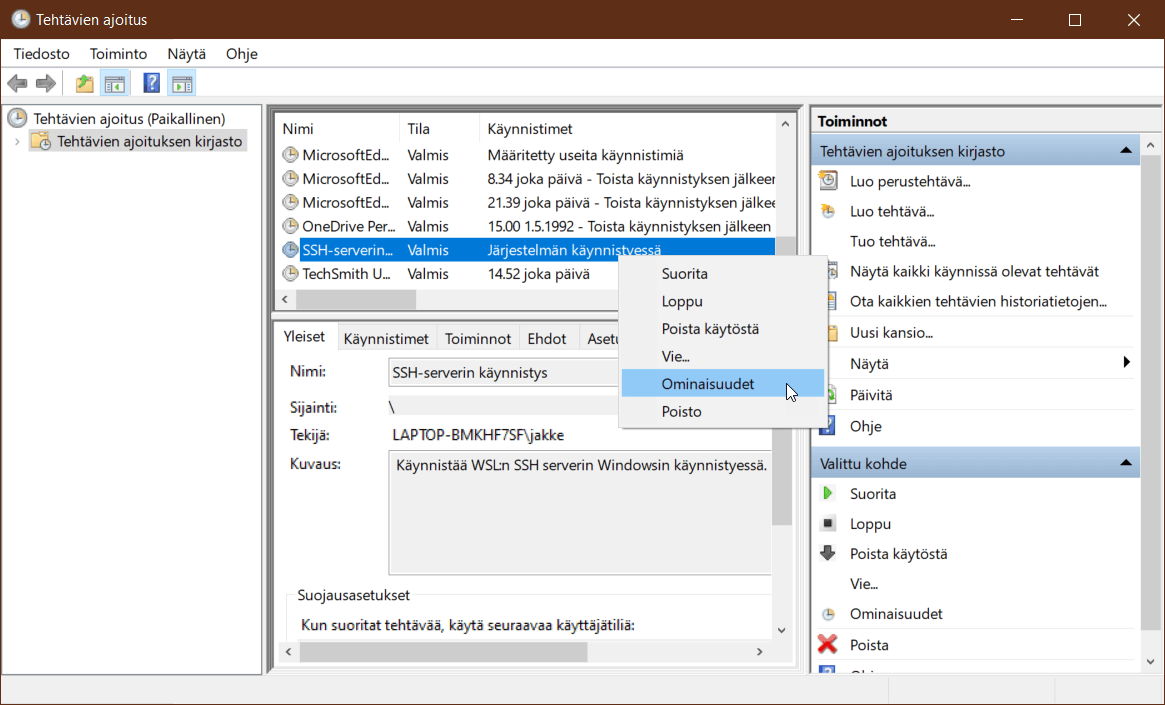The width and height of the screenshot is (1165, 705).
Task: Click the green Suorita icon in Valittu kohde
Action: (x=828, y=494)
